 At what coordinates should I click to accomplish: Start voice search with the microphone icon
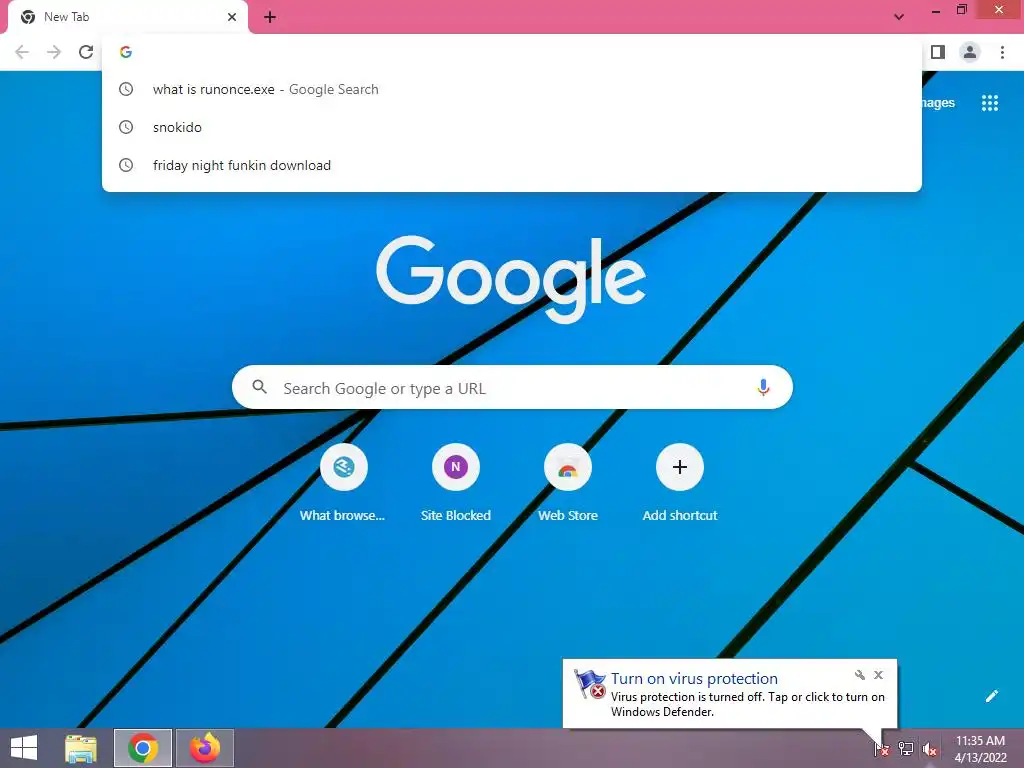(763, 387)
